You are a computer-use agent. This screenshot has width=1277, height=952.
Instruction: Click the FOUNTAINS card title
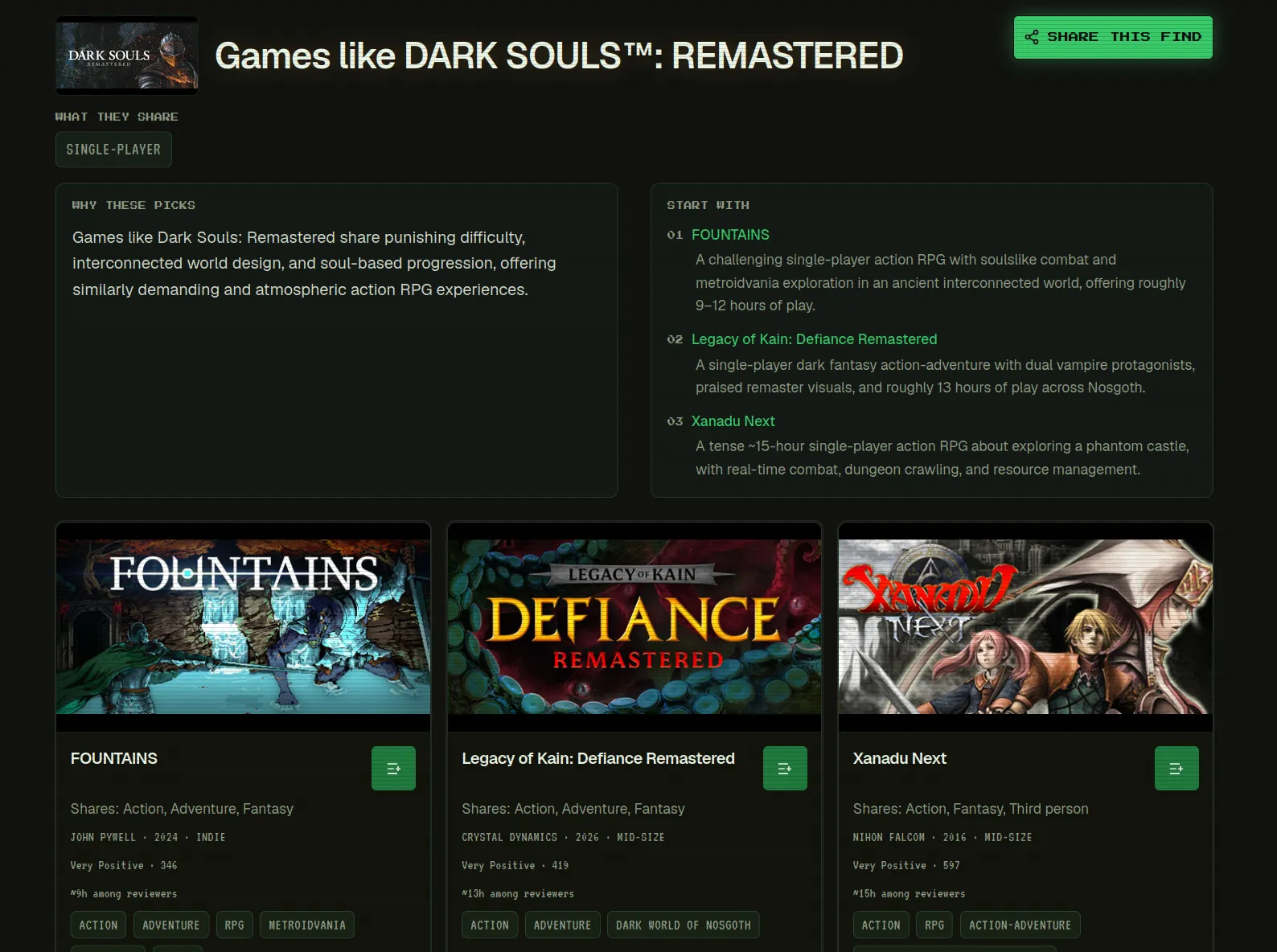pyautogui.click(x=114, y=758)
